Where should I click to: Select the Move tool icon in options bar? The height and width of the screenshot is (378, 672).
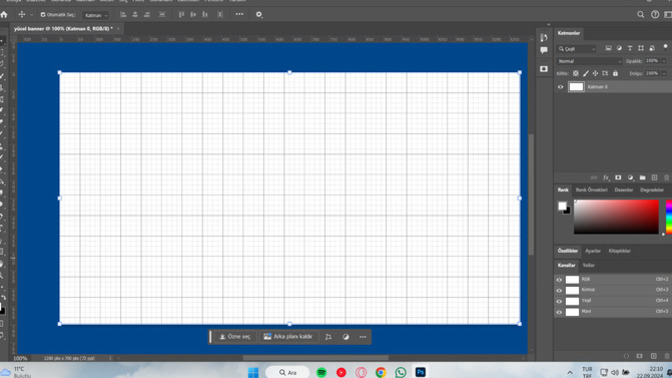click(21, 15)
